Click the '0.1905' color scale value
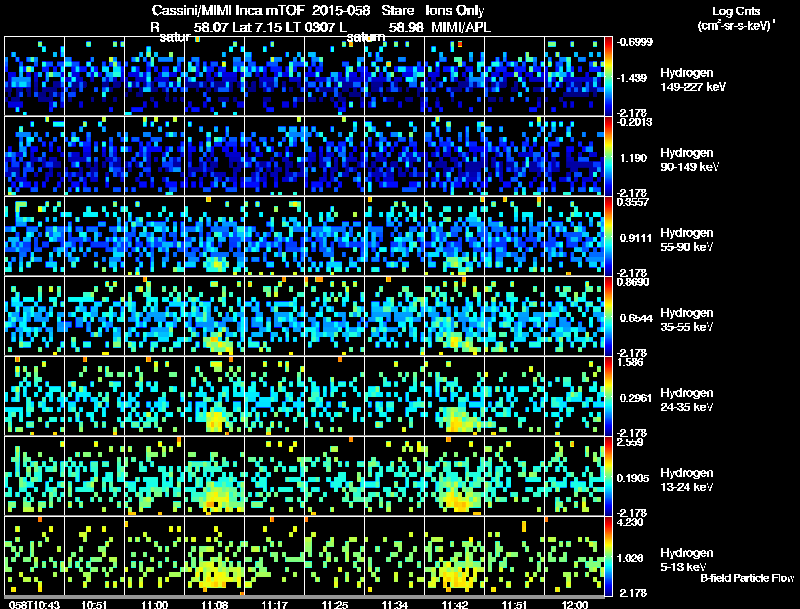 click(x=633, y=478)
